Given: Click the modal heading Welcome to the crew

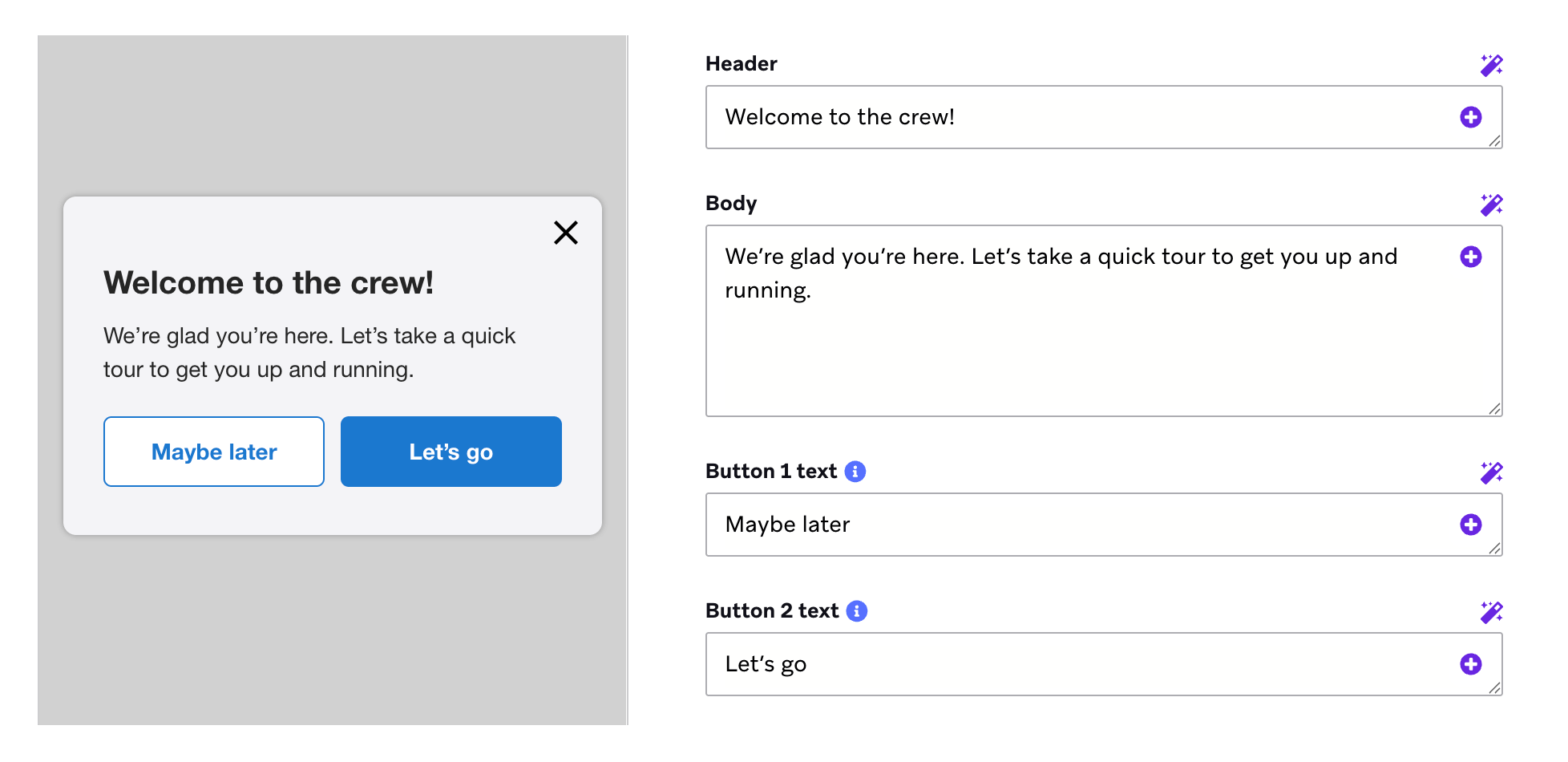Looking at the screenshot, I should [269, 283].
